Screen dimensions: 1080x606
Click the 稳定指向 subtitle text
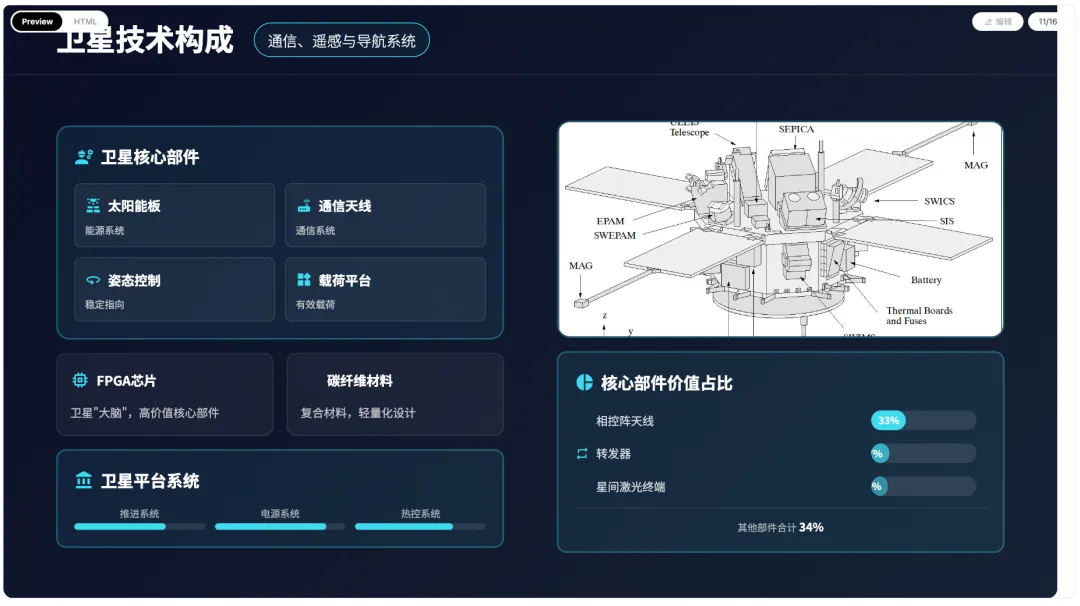105,304
